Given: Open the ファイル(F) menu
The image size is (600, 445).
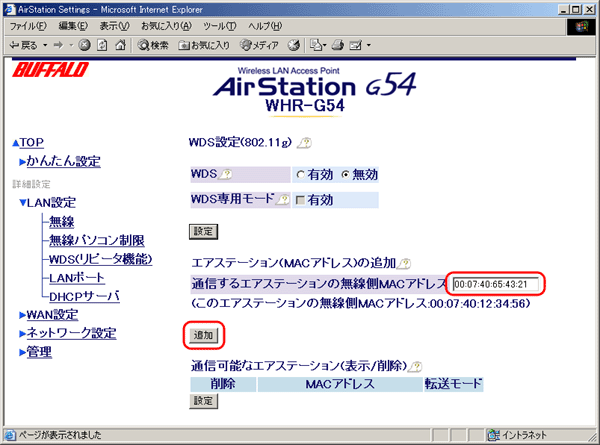Looking at the screenshot, I should coord(28,26).
